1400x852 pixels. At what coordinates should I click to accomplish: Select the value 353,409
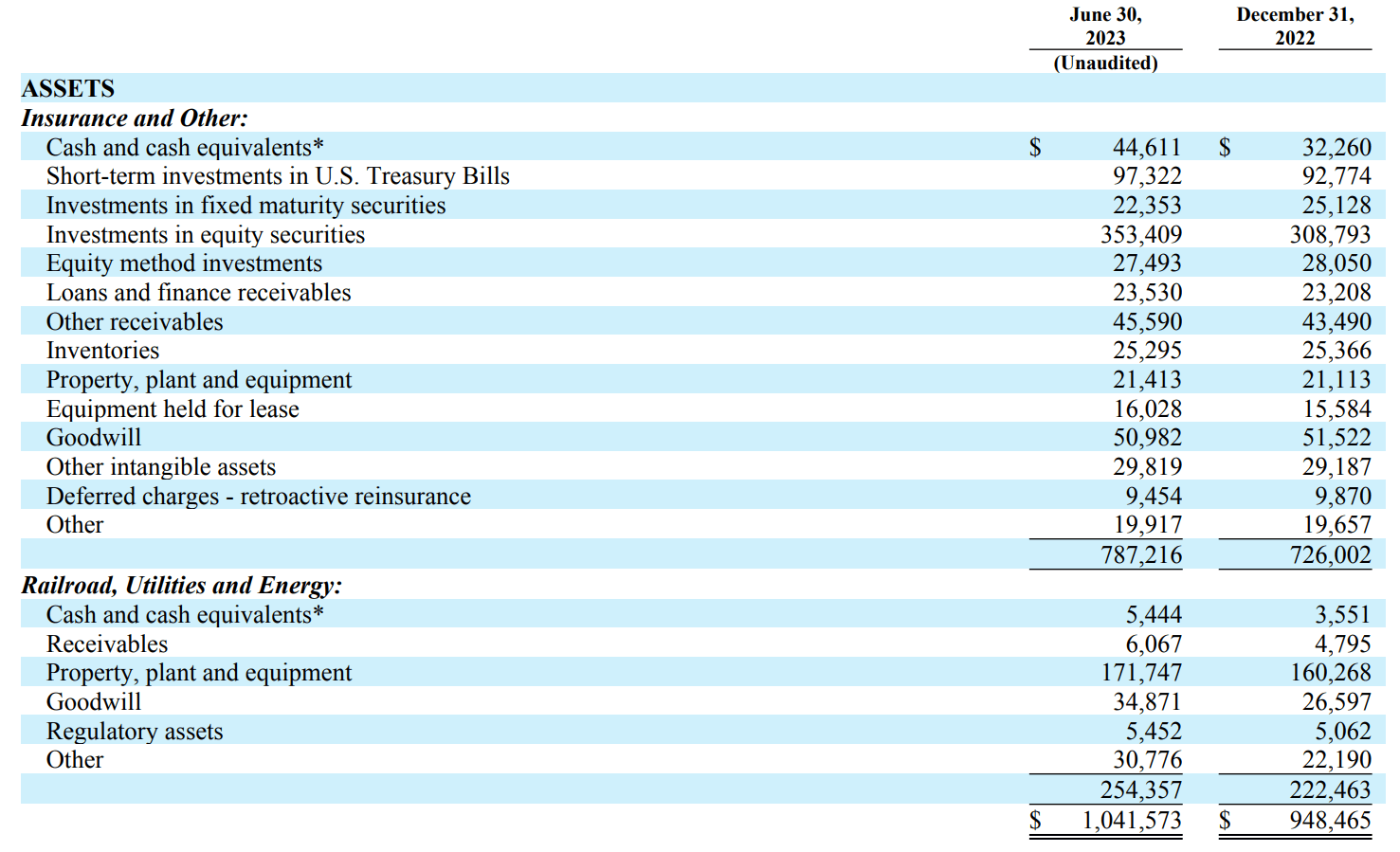1141,235
